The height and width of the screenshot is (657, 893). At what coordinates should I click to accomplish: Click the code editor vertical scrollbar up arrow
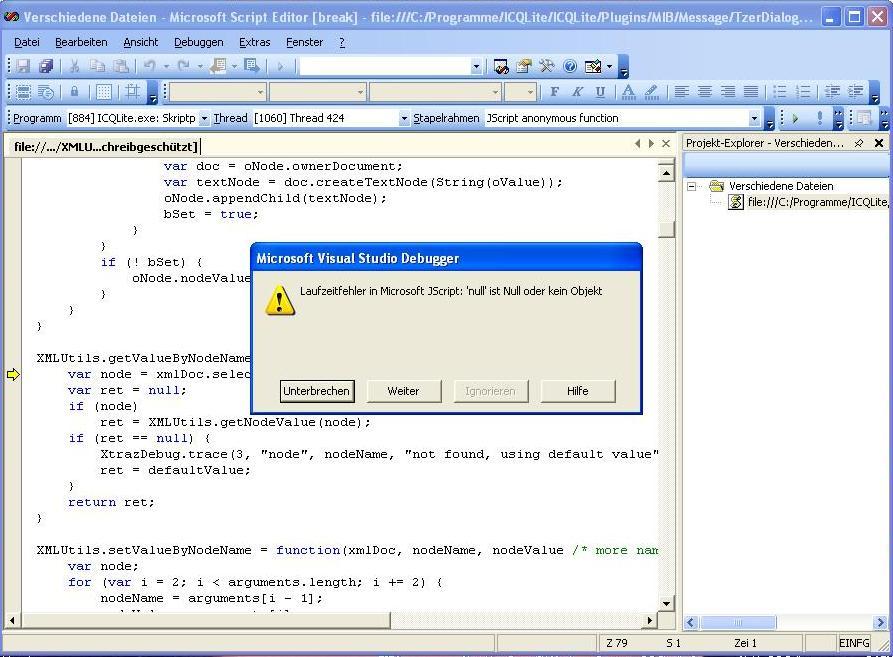click(x=666, y=172)
